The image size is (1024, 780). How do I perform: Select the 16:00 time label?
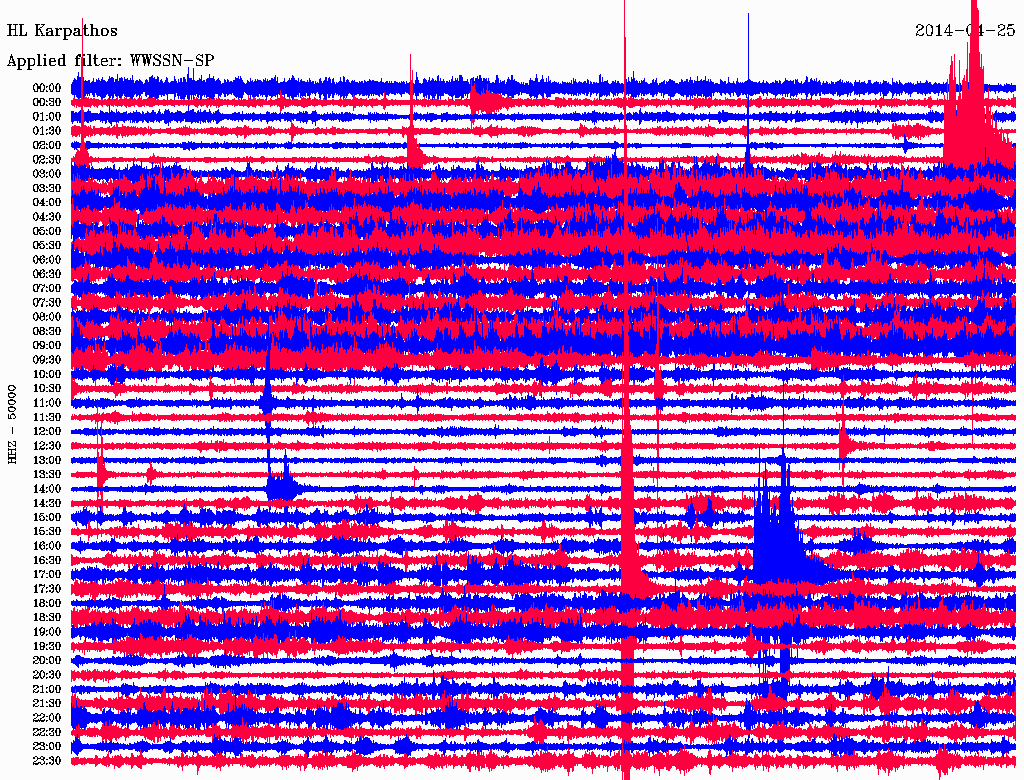click(47, 545)
